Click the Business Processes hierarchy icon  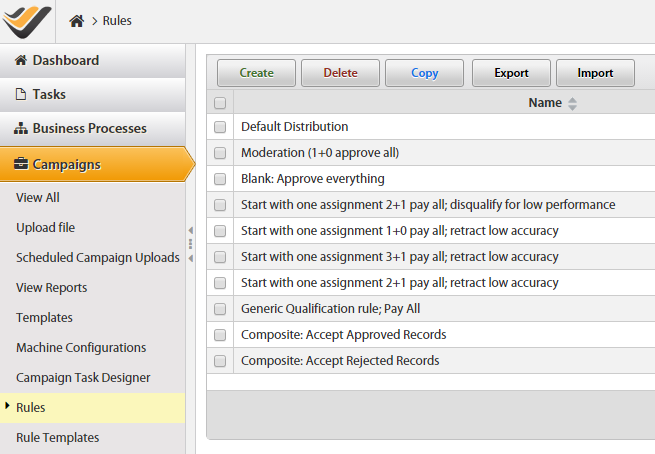21,128
